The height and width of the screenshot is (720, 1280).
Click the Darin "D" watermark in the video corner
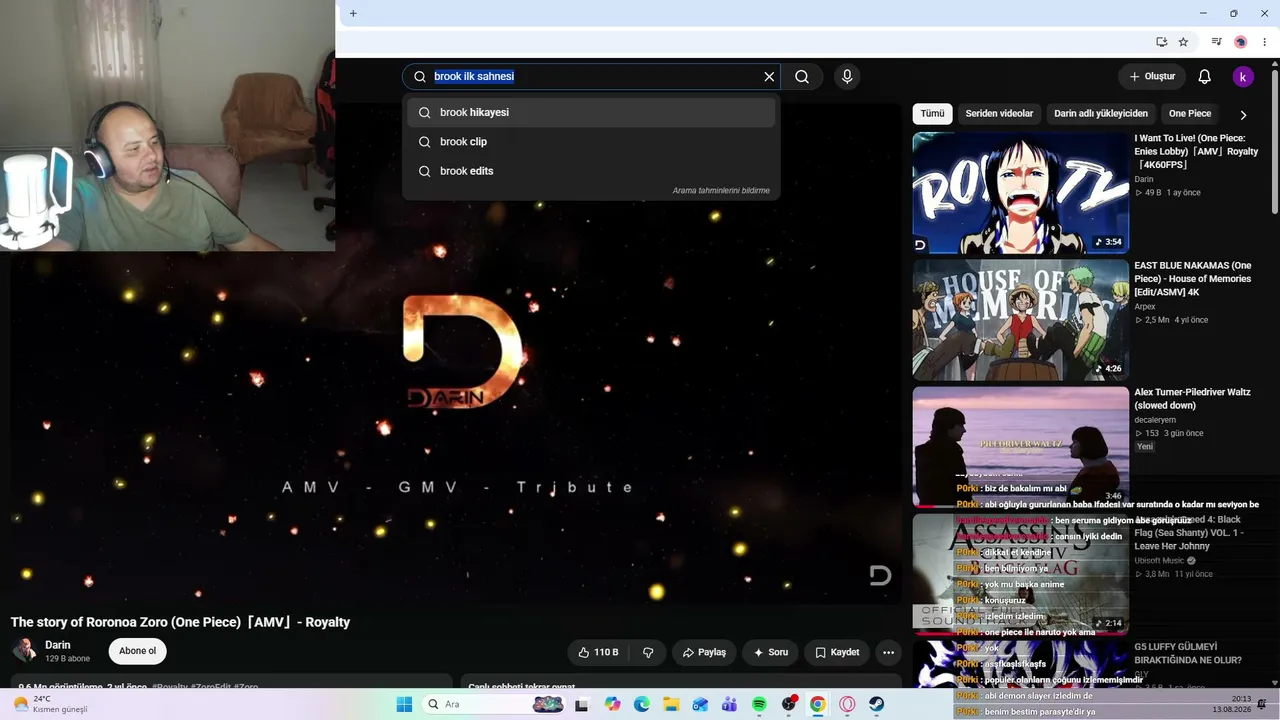(880, 575)
